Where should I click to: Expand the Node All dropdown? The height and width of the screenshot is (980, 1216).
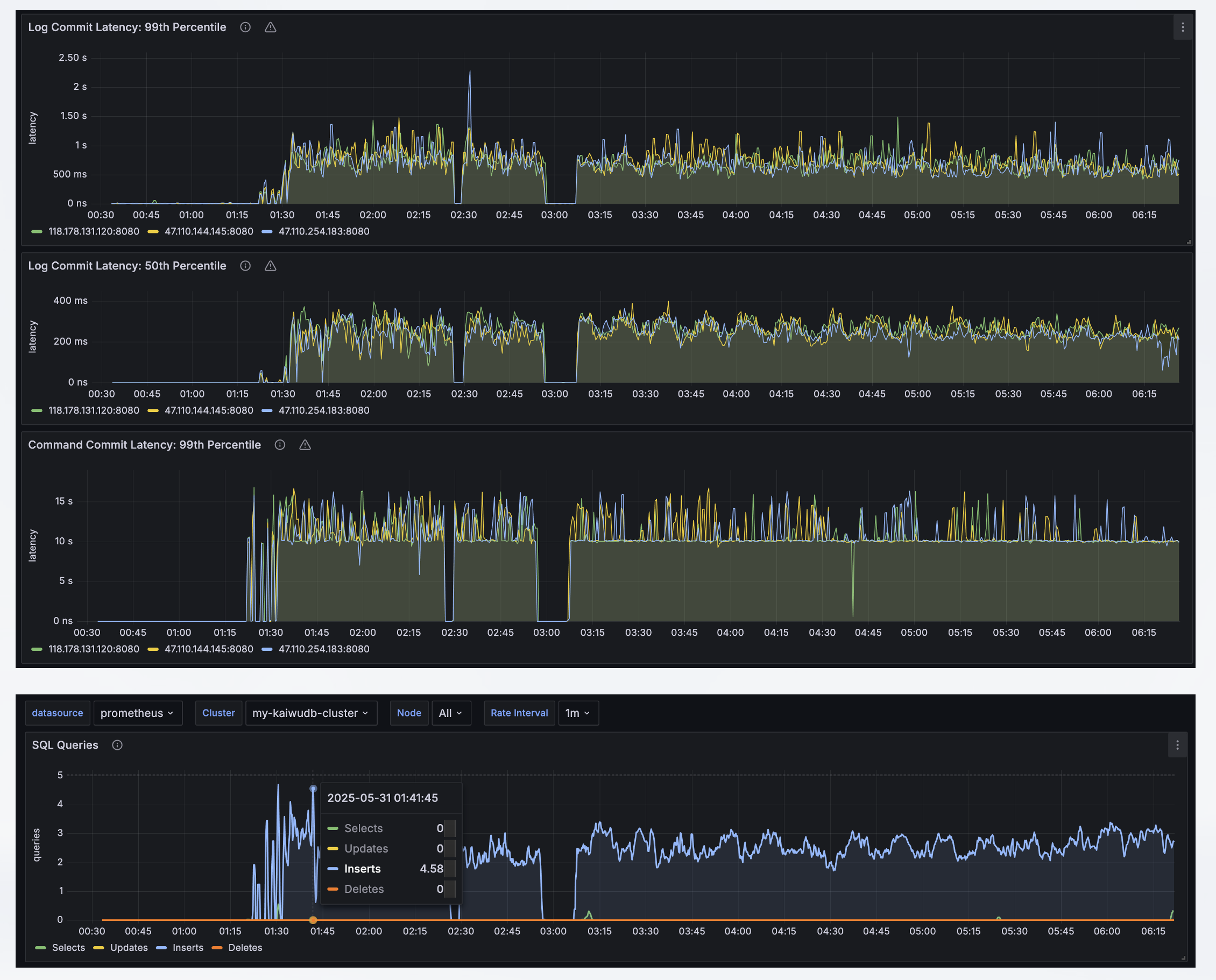pyautogui.click(x=451, y=713)
